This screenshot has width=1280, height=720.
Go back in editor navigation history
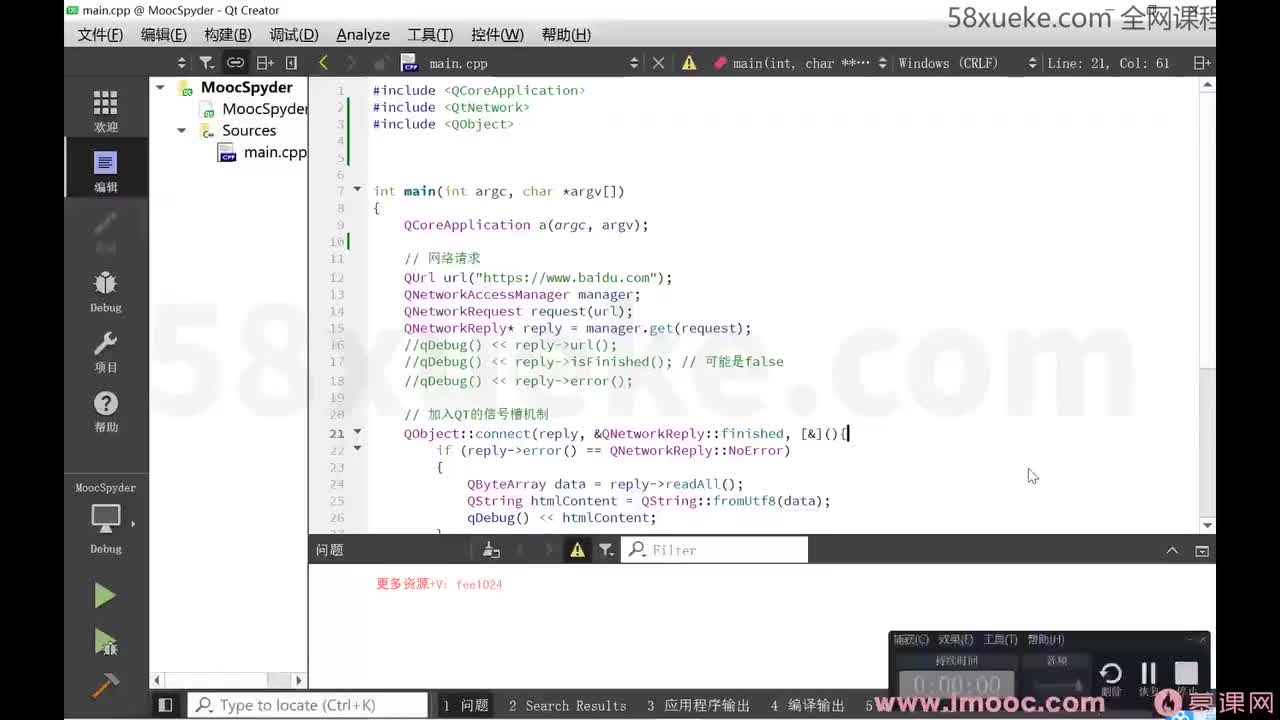point(323,62)
